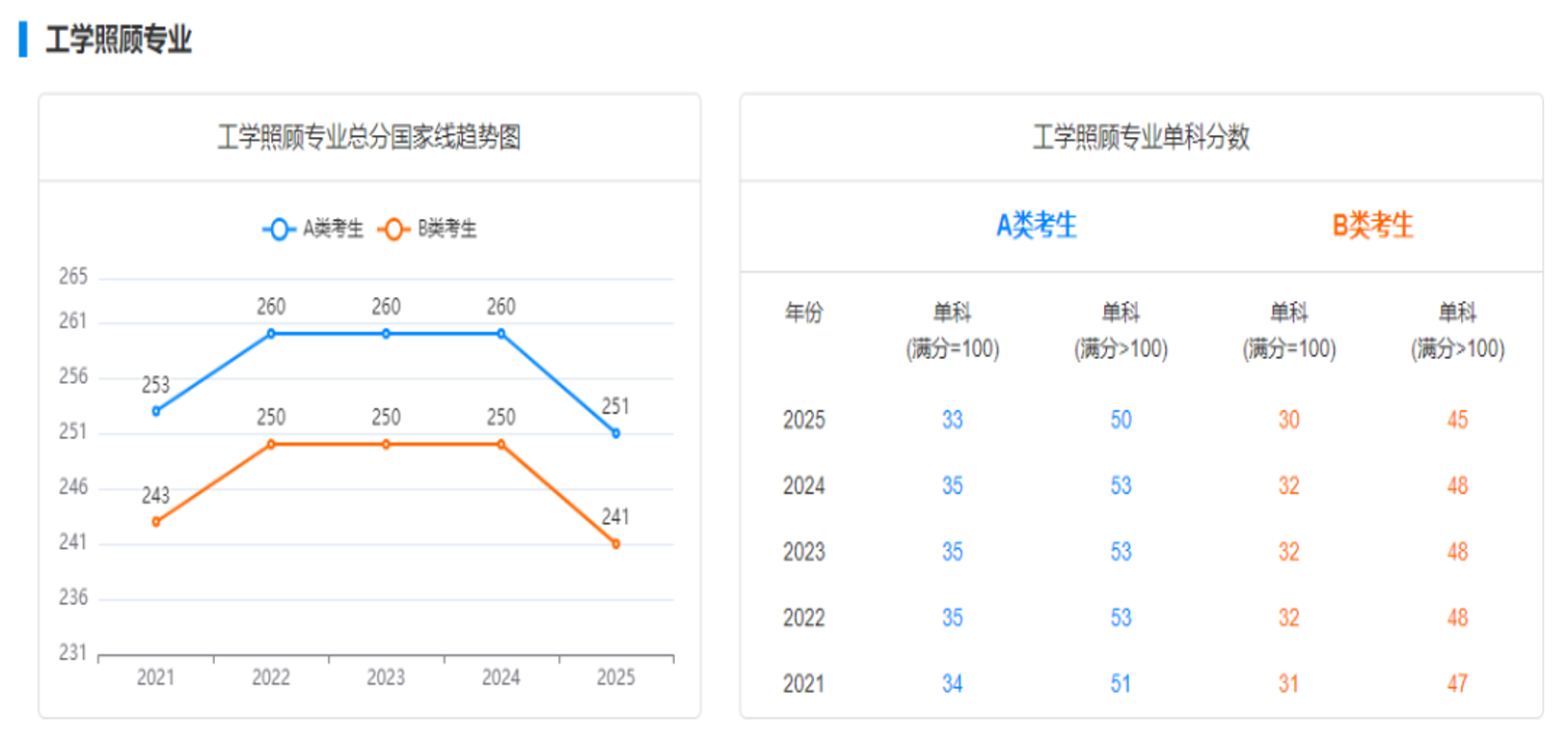
Task: Select the A类考生 2025 data point labeled 251
Action: point(616,433)
